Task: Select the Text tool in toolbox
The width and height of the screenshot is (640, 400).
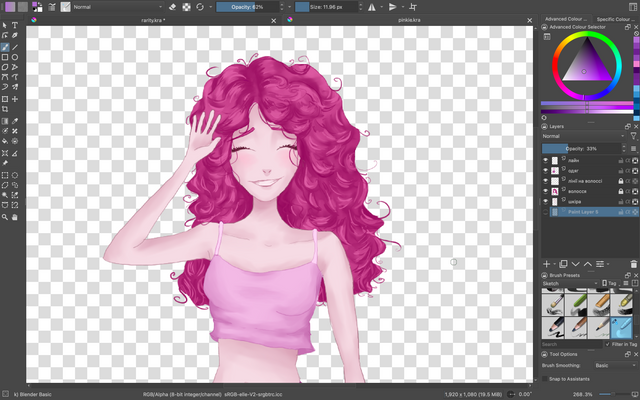Action: coord(15,25)
